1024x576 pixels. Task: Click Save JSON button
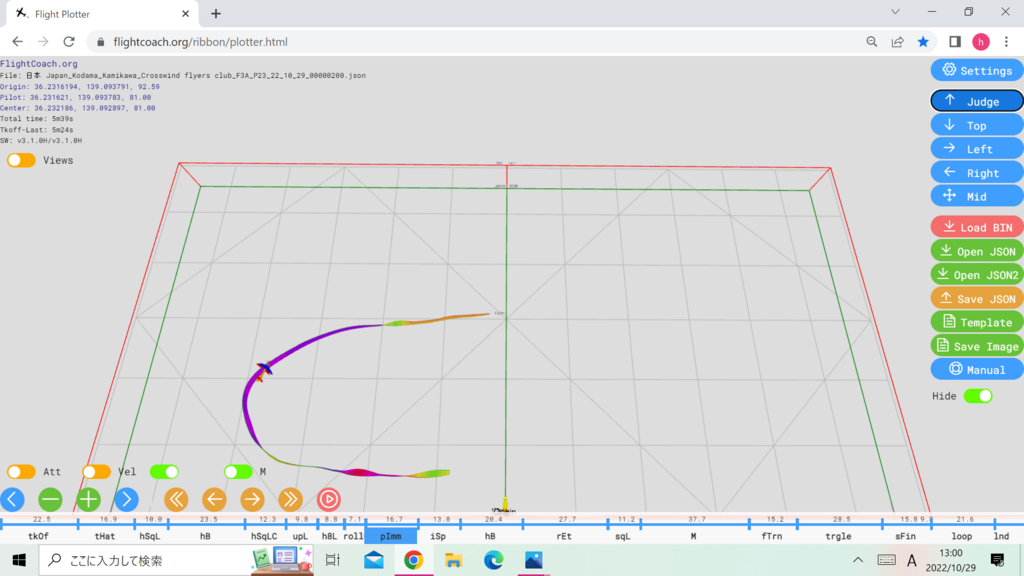click(977, 298)
